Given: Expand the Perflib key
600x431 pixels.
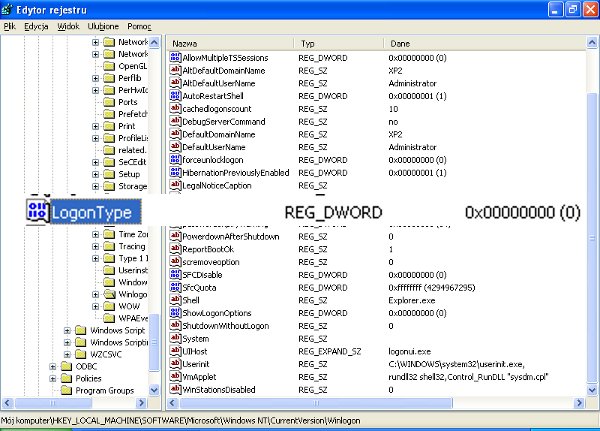Looking at the screenshot, I should (95, 78).
